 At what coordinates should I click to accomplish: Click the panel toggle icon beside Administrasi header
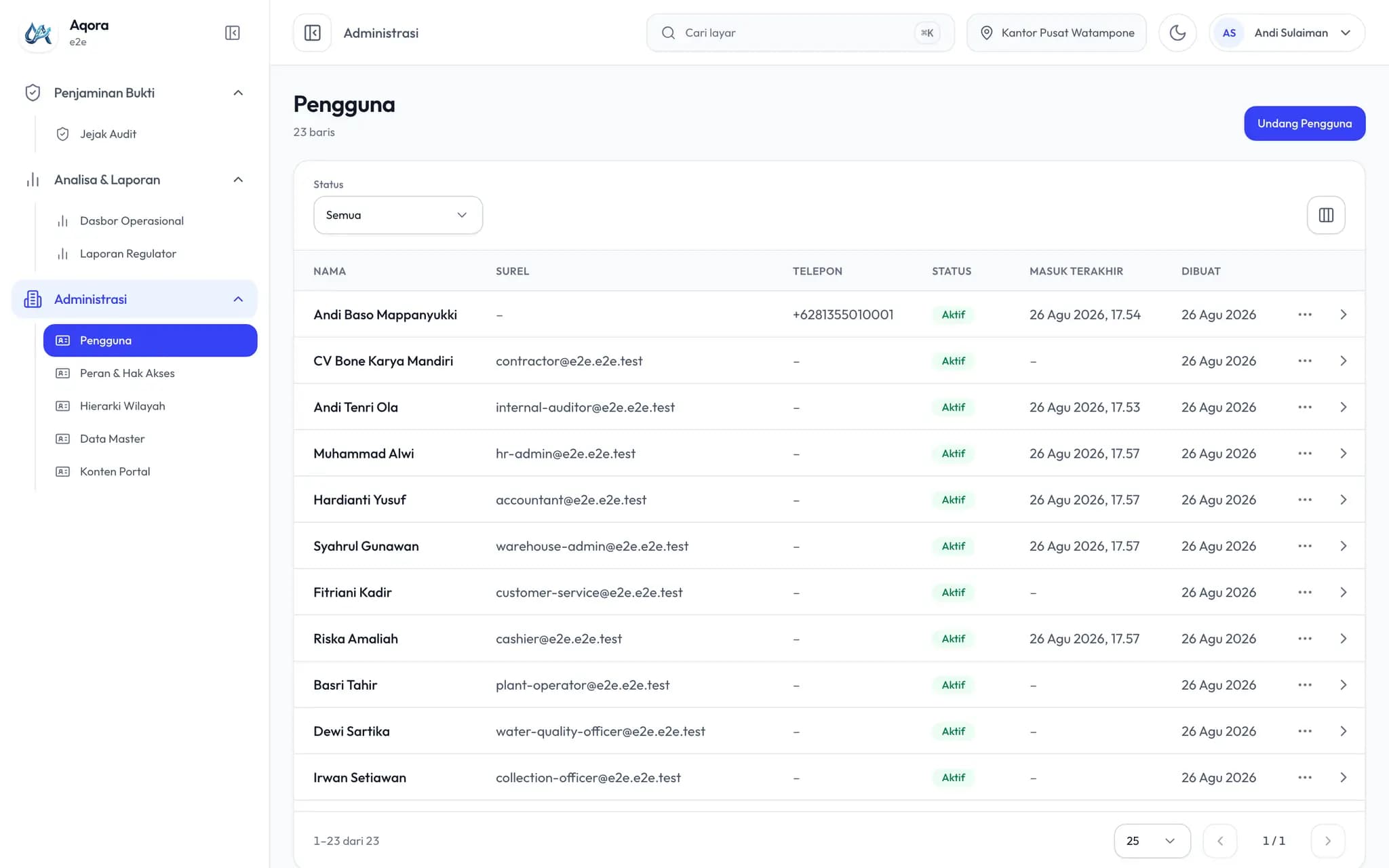coord(312,33)
